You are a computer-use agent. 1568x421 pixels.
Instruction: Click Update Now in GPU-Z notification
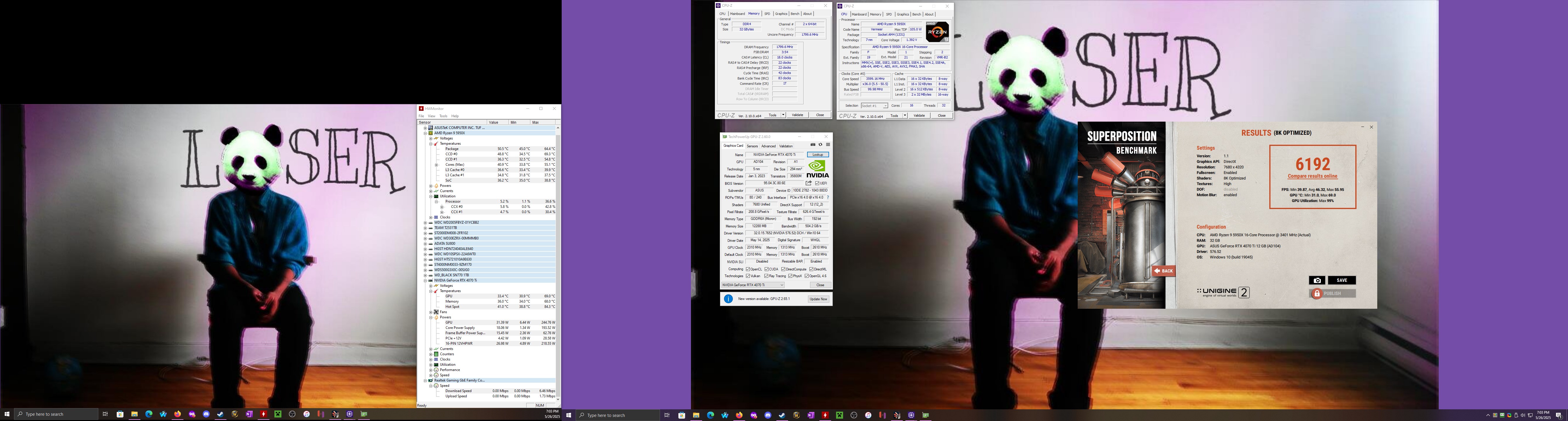[818, 299]
